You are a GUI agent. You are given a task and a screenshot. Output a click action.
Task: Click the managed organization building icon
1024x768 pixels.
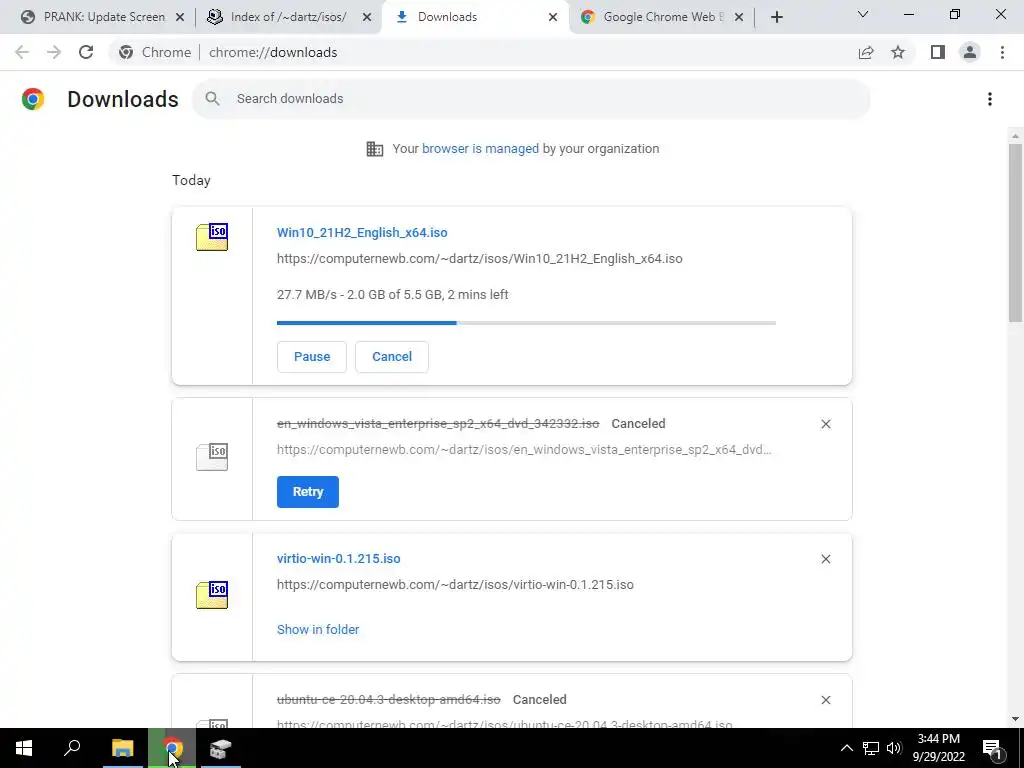[375, 149]
